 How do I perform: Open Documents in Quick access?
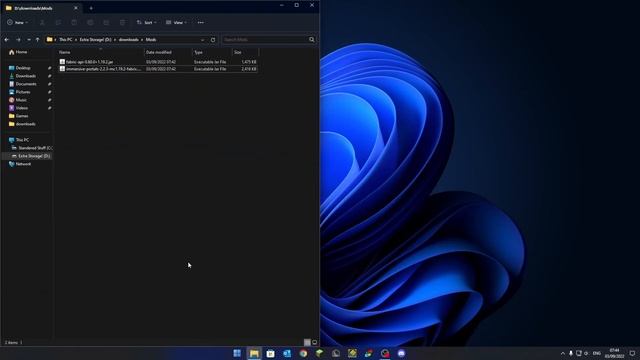point(26,84)
